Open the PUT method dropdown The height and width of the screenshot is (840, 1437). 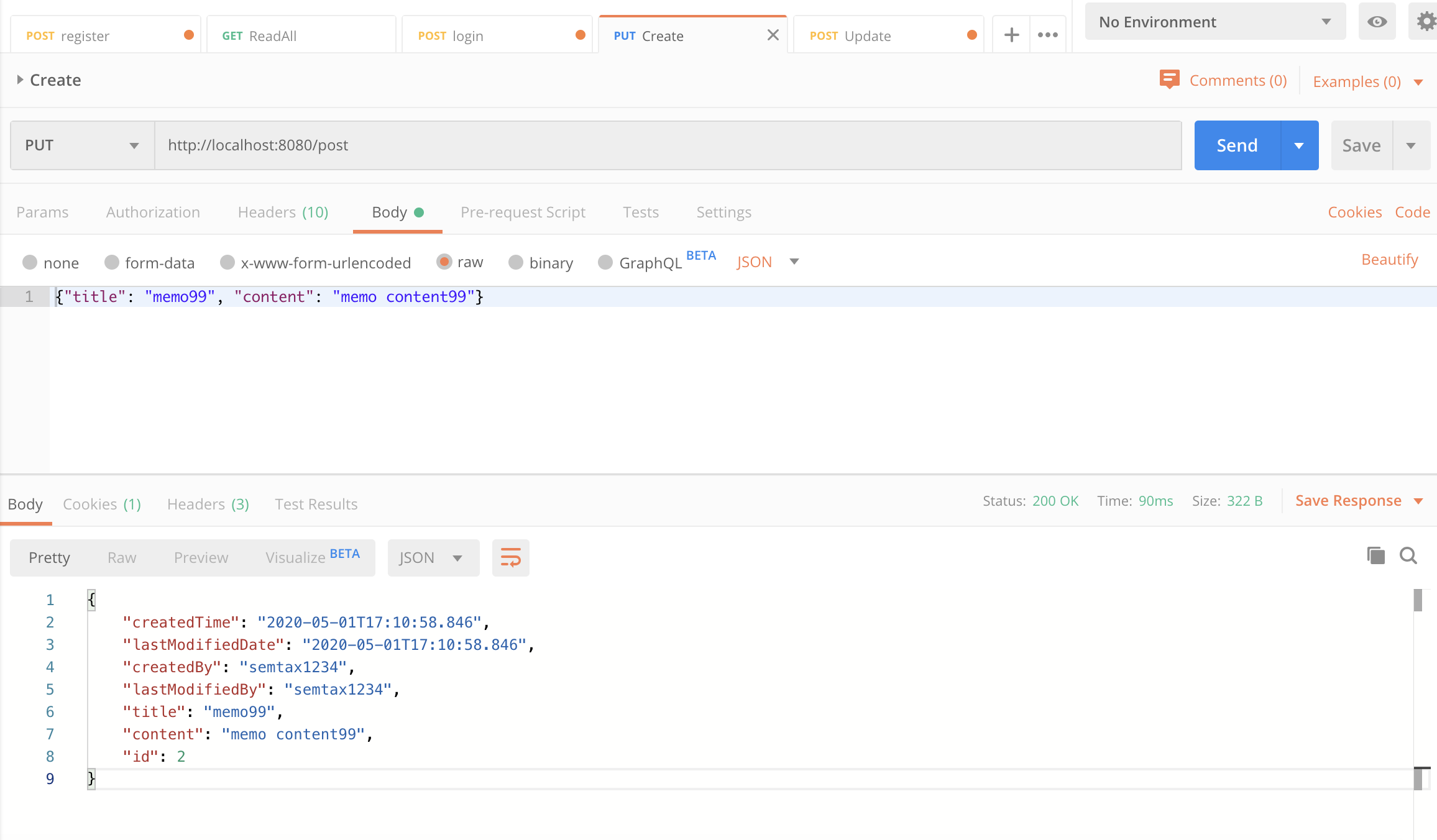tap(82, 145)
